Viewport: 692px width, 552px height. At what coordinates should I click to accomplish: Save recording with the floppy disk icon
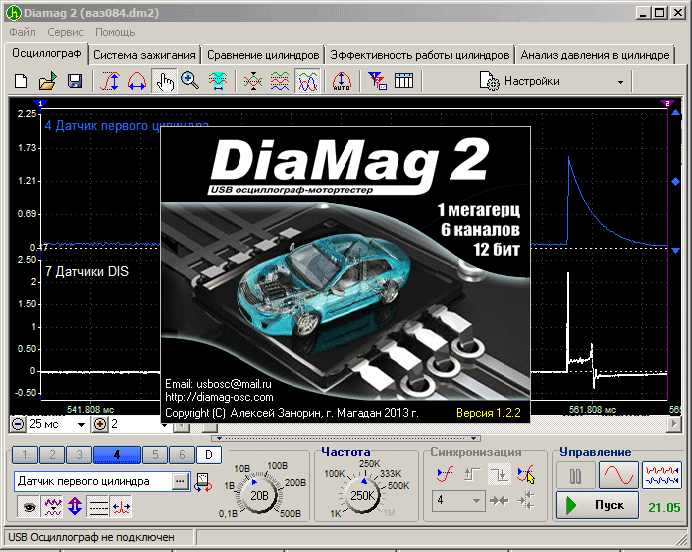75,81
